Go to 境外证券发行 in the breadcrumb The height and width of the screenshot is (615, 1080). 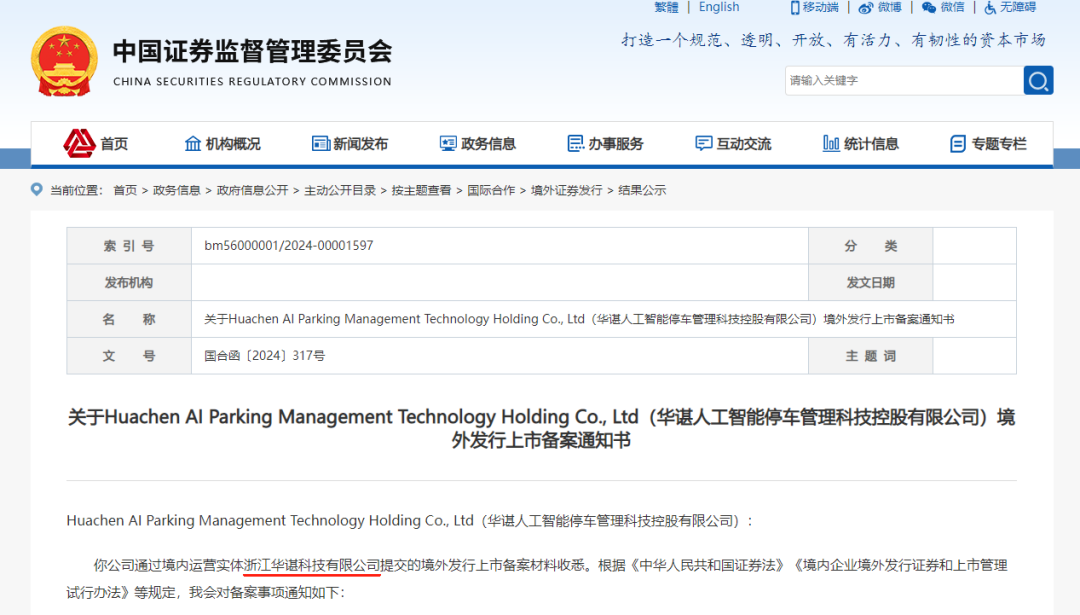pyautogui.click(x=566, y=190)
